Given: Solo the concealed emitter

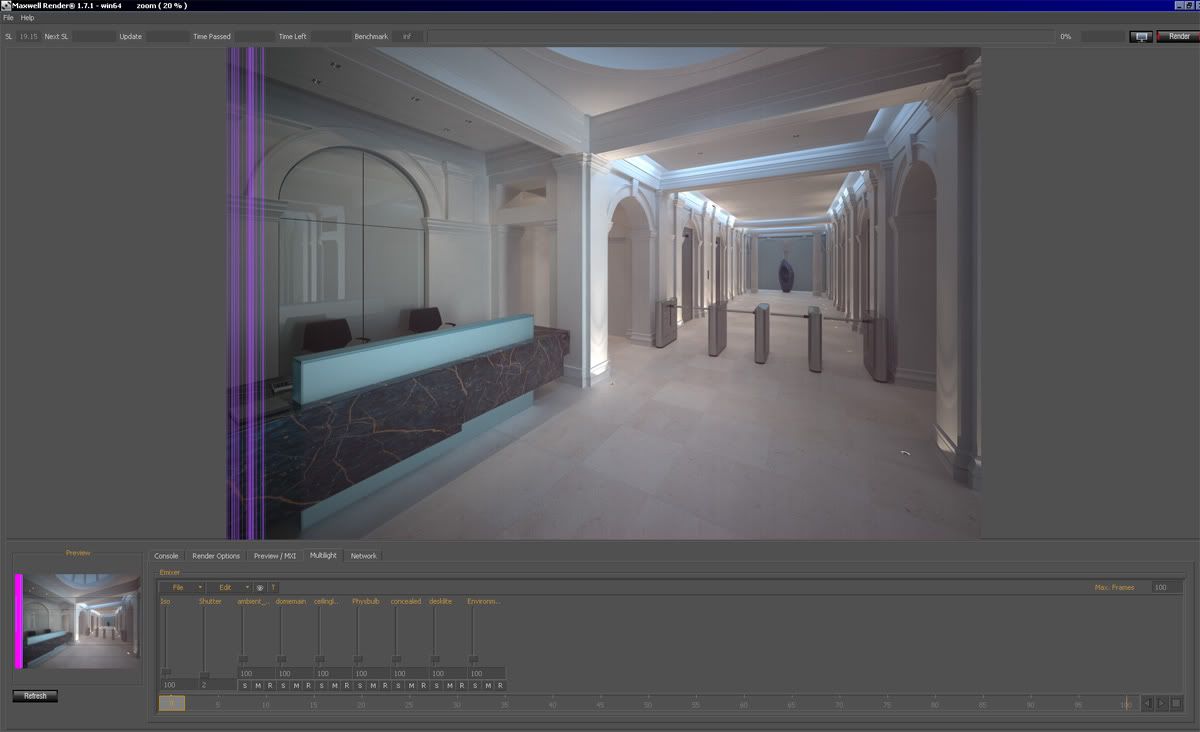Looking at the screenshot, I should click(x=398, y=685).
